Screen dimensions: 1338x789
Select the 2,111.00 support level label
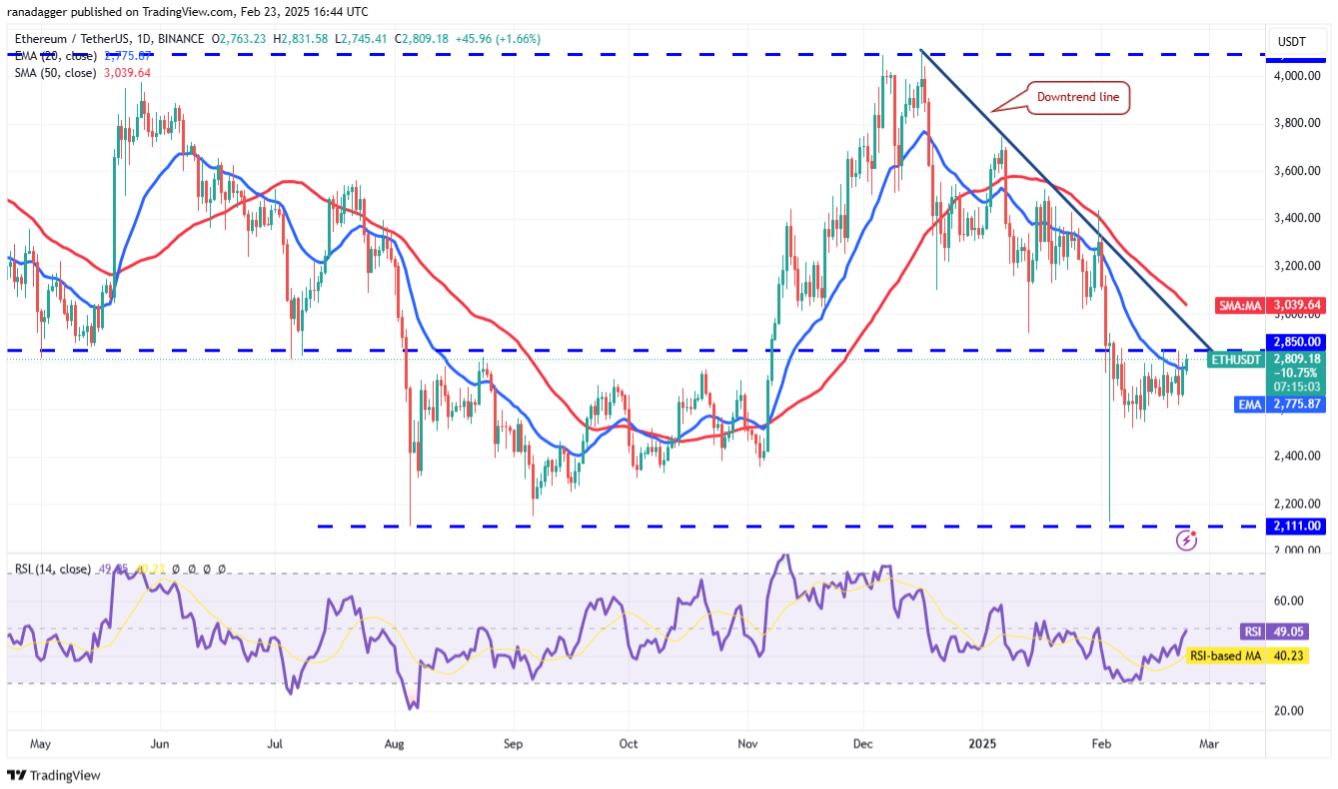[x=1297, y=526]
